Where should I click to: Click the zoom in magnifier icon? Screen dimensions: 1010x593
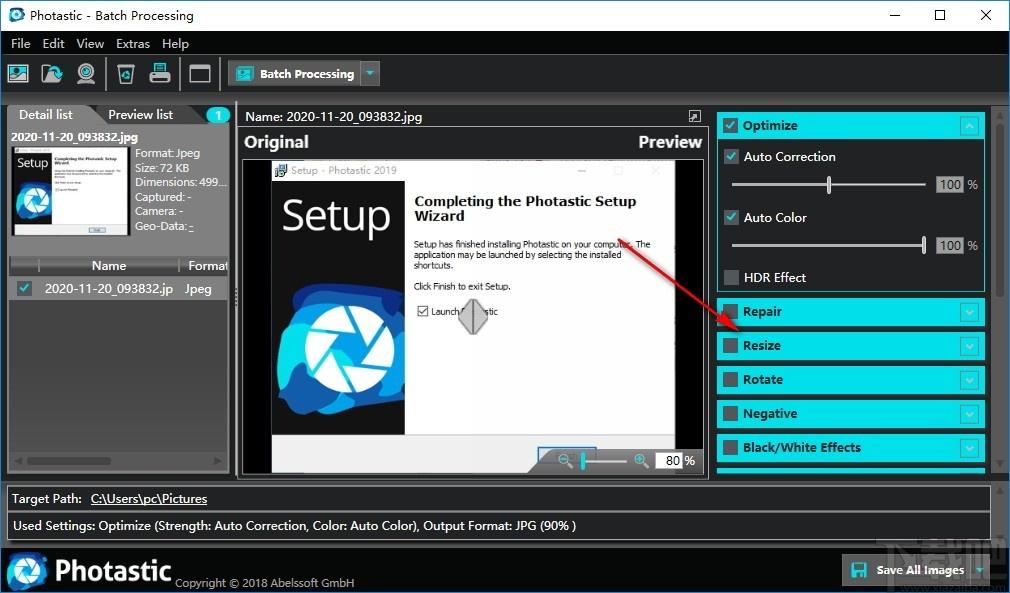641,460
